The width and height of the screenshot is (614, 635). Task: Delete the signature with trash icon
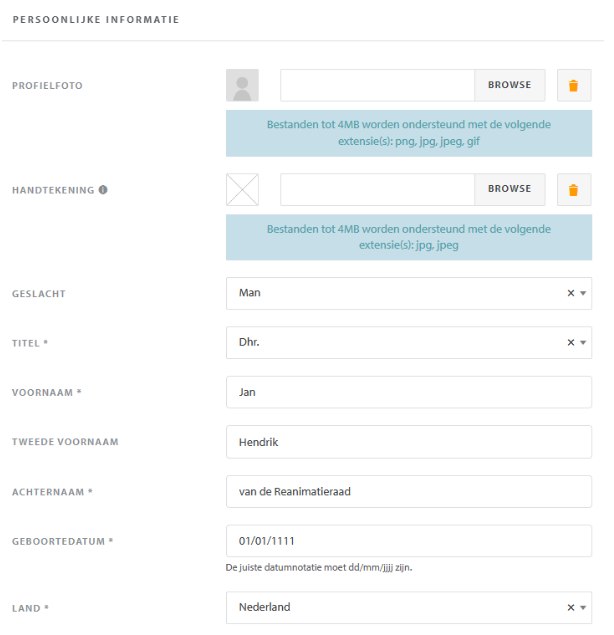[573, 190]
